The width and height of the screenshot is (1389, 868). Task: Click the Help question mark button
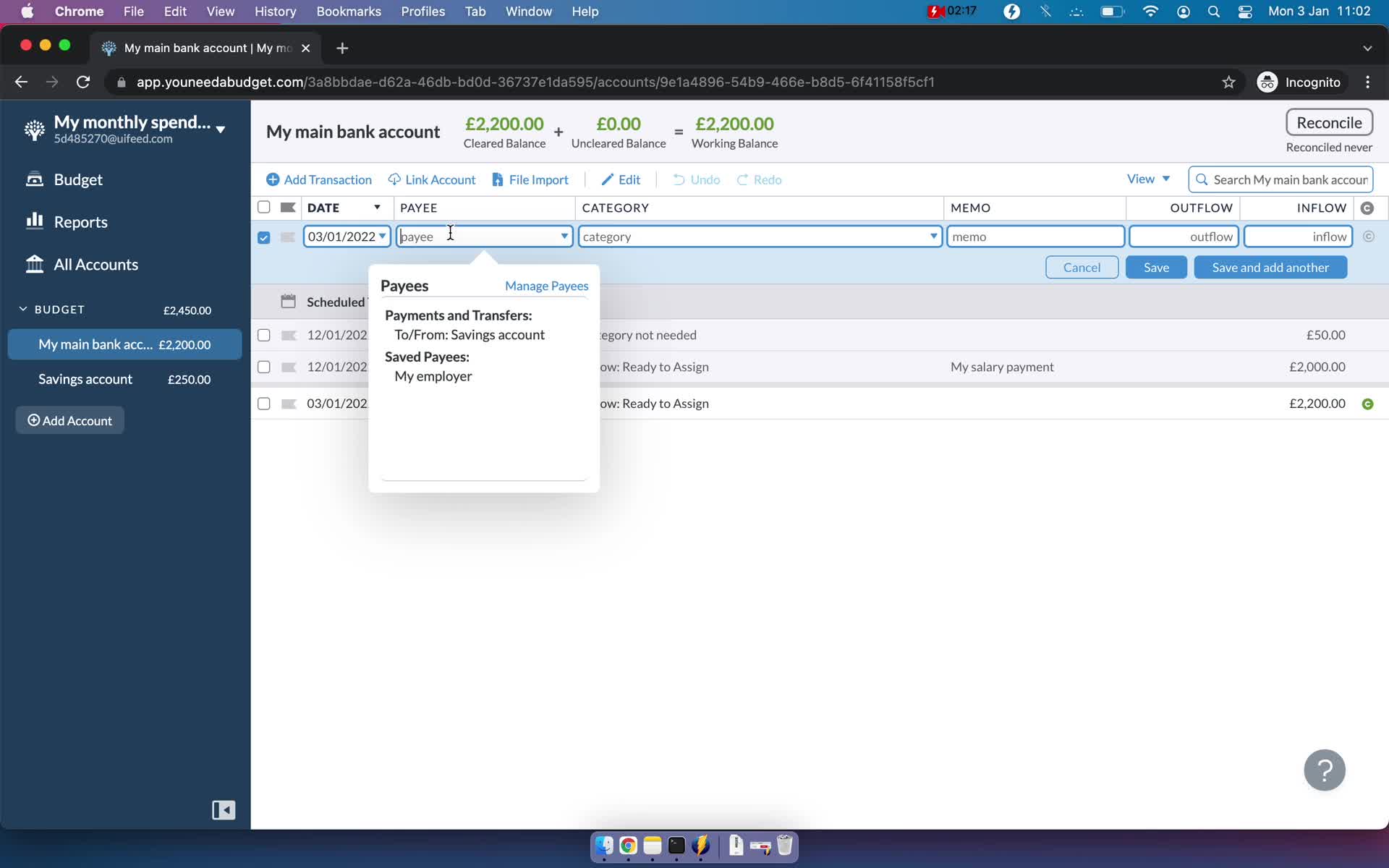pos(1325,770)
